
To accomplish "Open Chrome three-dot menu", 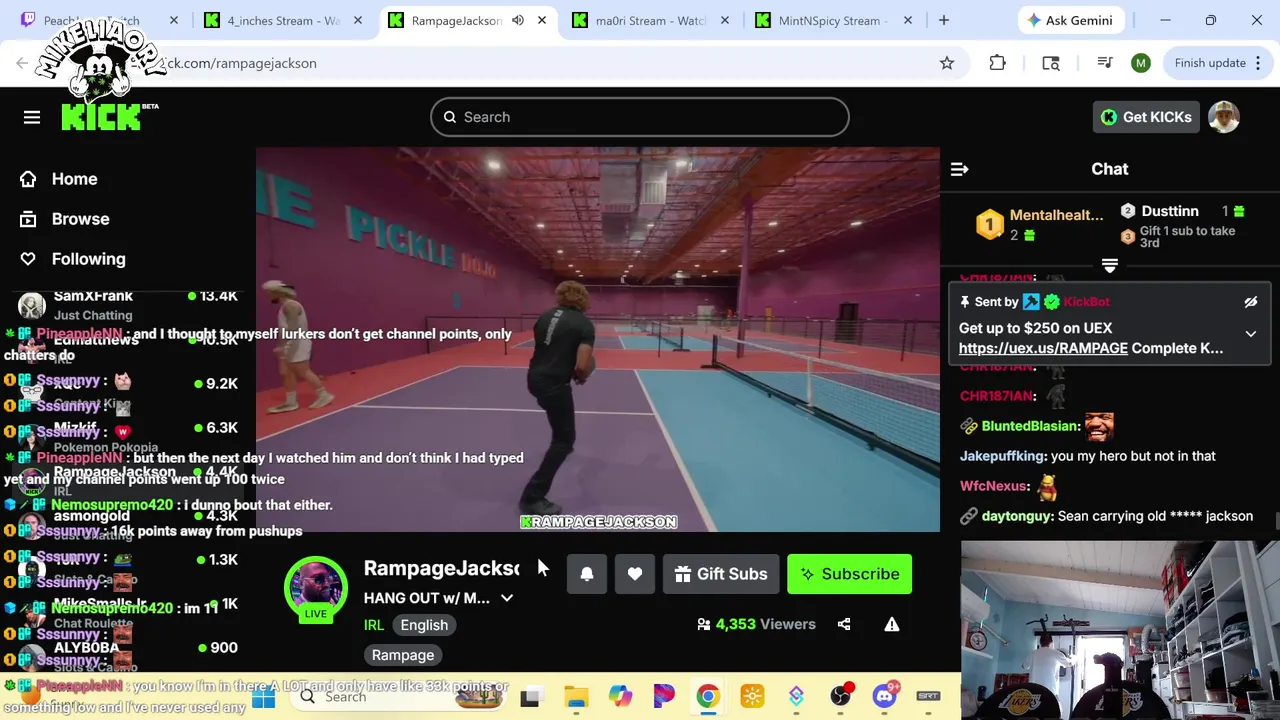I will click(x=1256, y=63).
